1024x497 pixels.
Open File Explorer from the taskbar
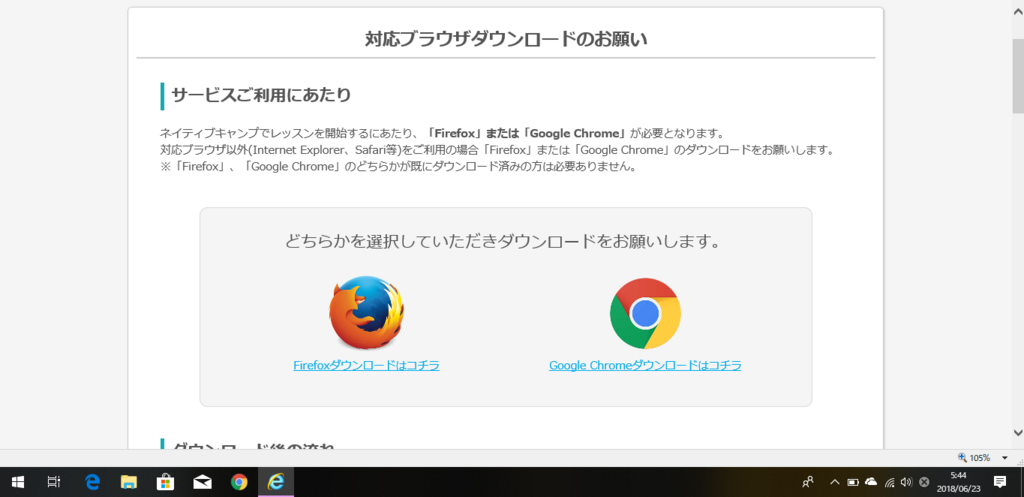pos(129,483)
